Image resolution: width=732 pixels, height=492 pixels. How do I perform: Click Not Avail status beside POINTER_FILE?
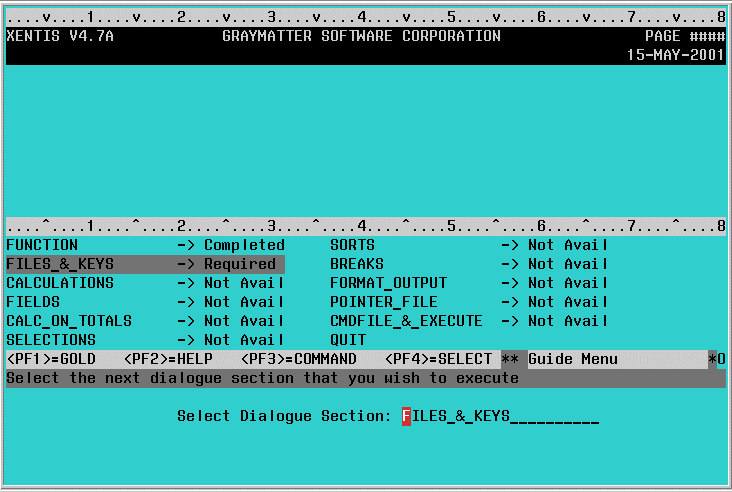tap(568, 302)
